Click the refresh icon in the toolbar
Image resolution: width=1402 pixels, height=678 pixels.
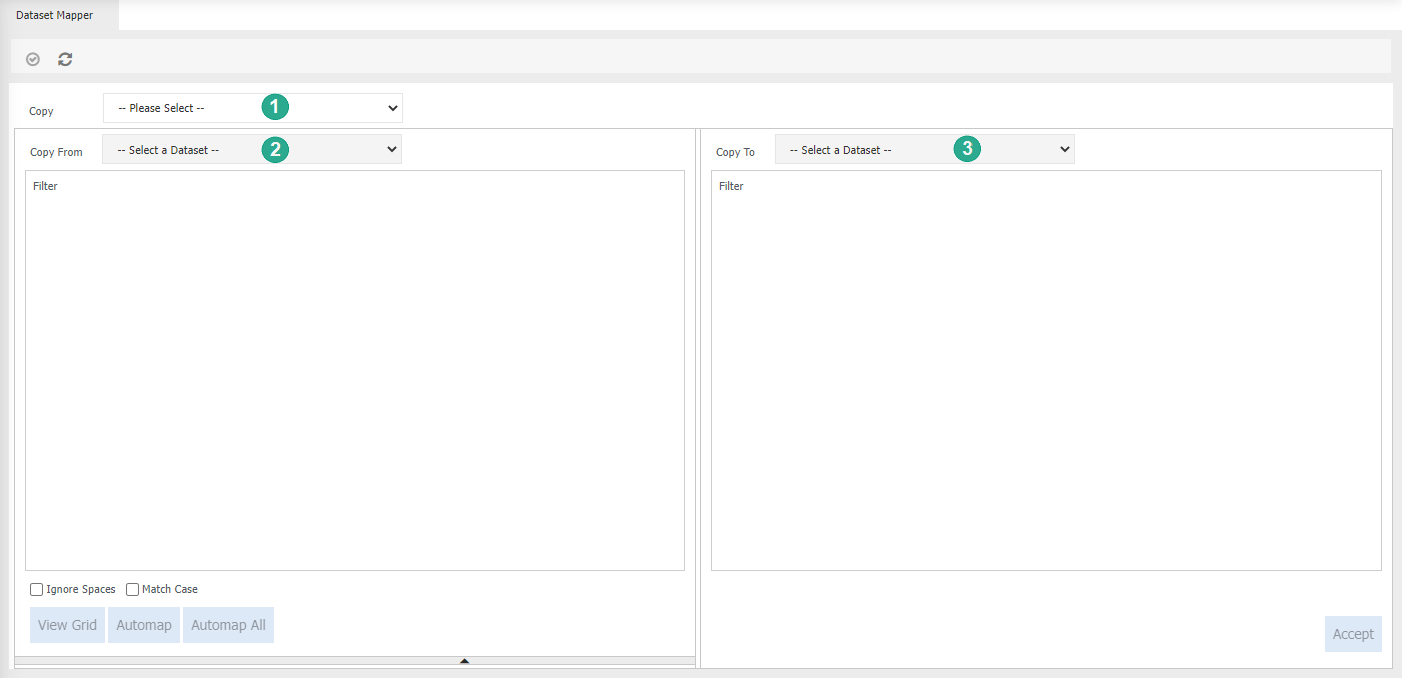[64, 58]
